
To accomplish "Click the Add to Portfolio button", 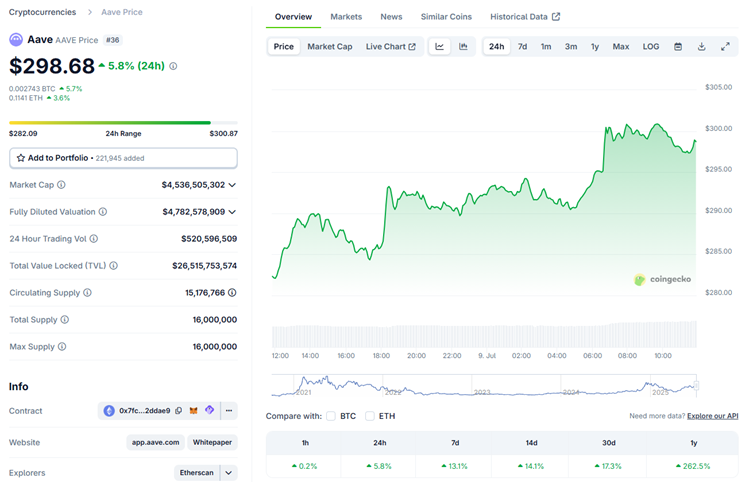I will pos(123,158).
